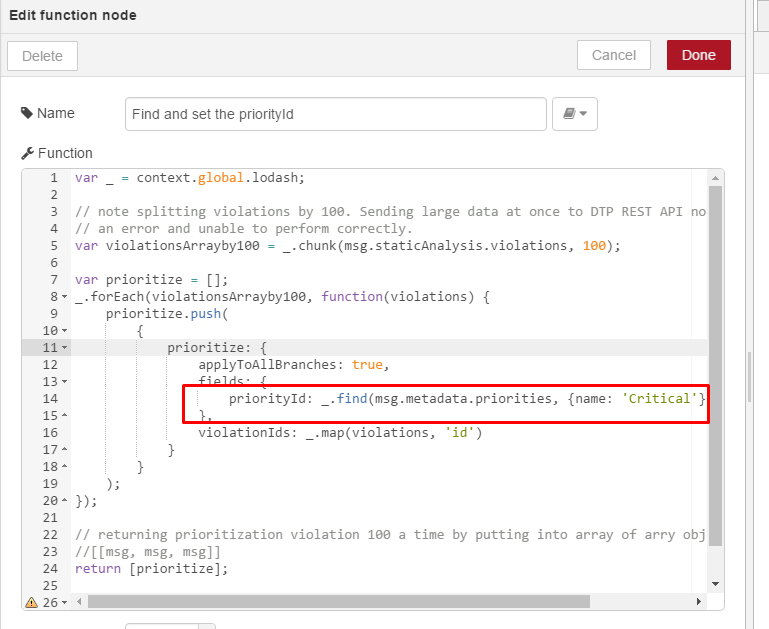
Task: Click the horizontal scrollbar left arrow
Action: click(79, 601)
